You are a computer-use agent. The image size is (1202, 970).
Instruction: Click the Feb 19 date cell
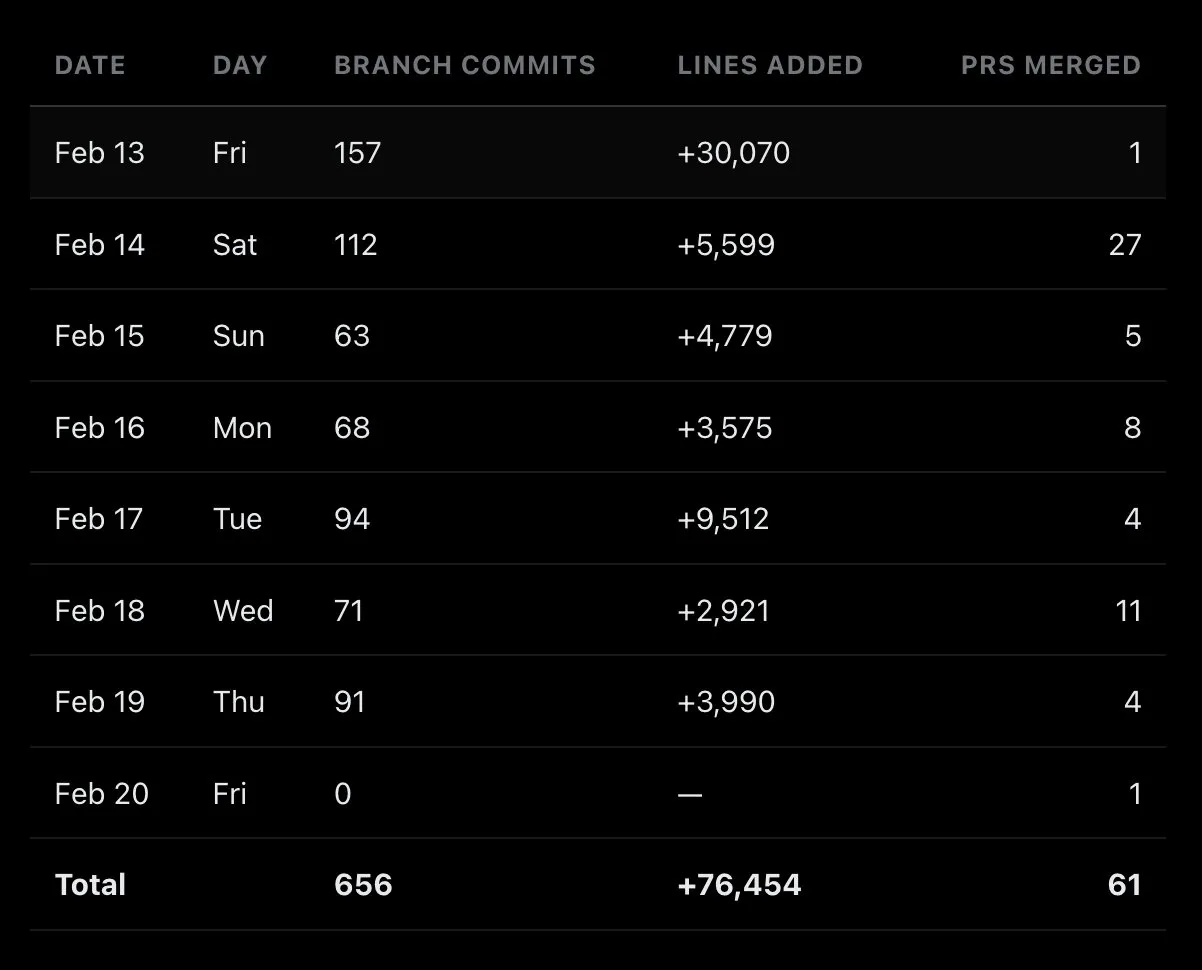[99, 702]
